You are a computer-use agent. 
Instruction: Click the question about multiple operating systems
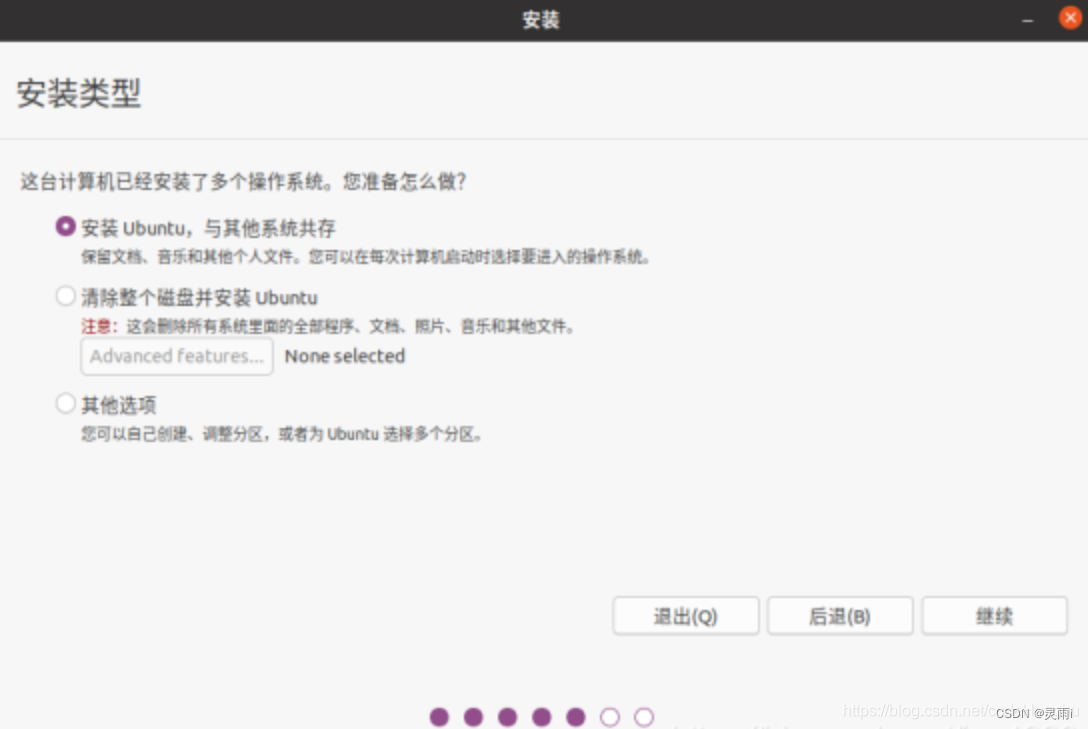(243, 182)
